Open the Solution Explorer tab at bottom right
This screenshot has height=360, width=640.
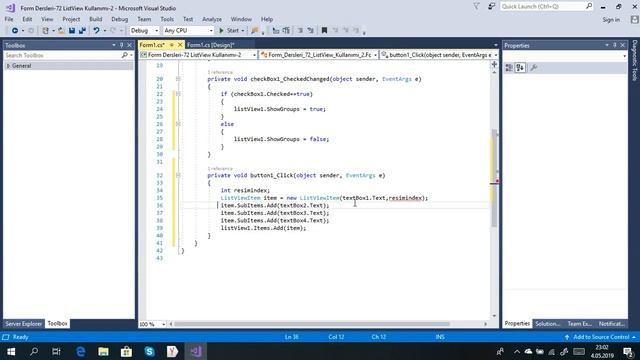pos(547,324)
